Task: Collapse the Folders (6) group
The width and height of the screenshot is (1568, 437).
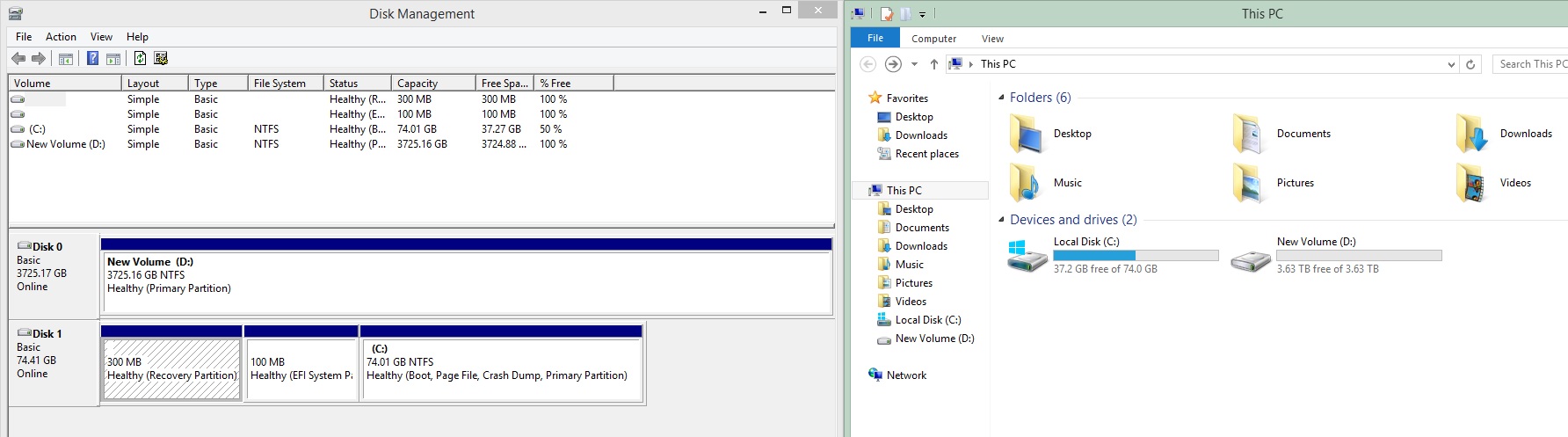Action: [x=1001, y=98]
